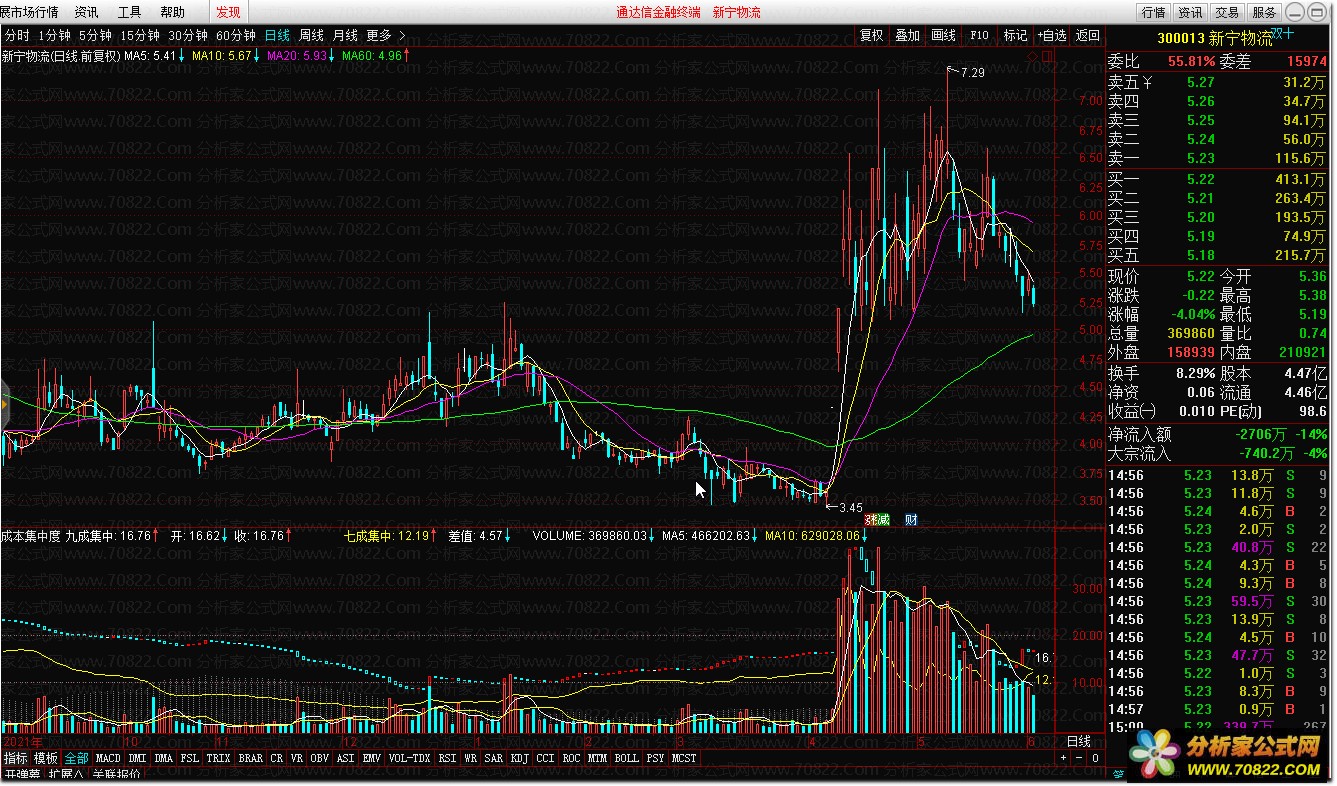Switch chart to 60分钟 period
The width and height of the screenshot is (1337, 786).
236,35
